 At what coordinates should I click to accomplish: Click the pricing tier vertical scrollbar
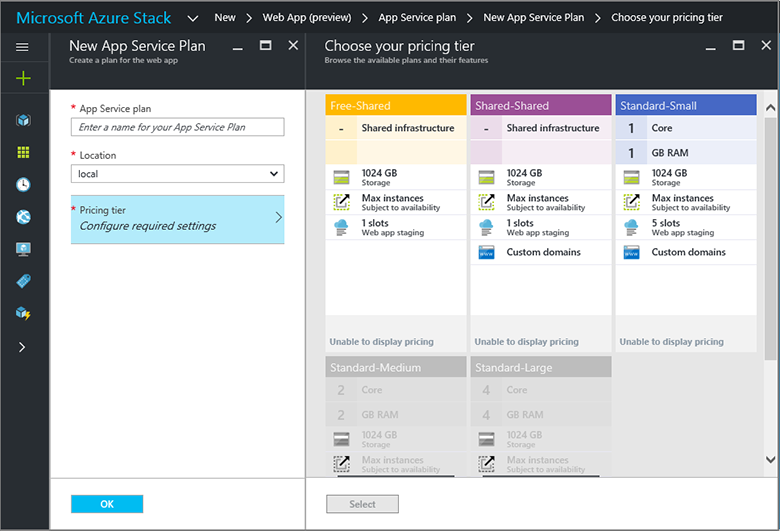(770, 230)
